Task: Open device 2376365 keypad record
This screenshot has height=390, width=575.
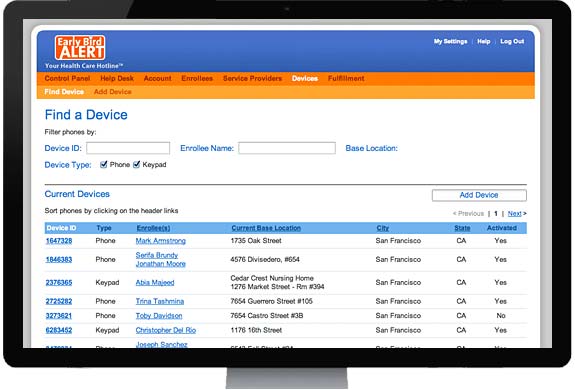Action: pyautogui.click(x=59, y=283)
